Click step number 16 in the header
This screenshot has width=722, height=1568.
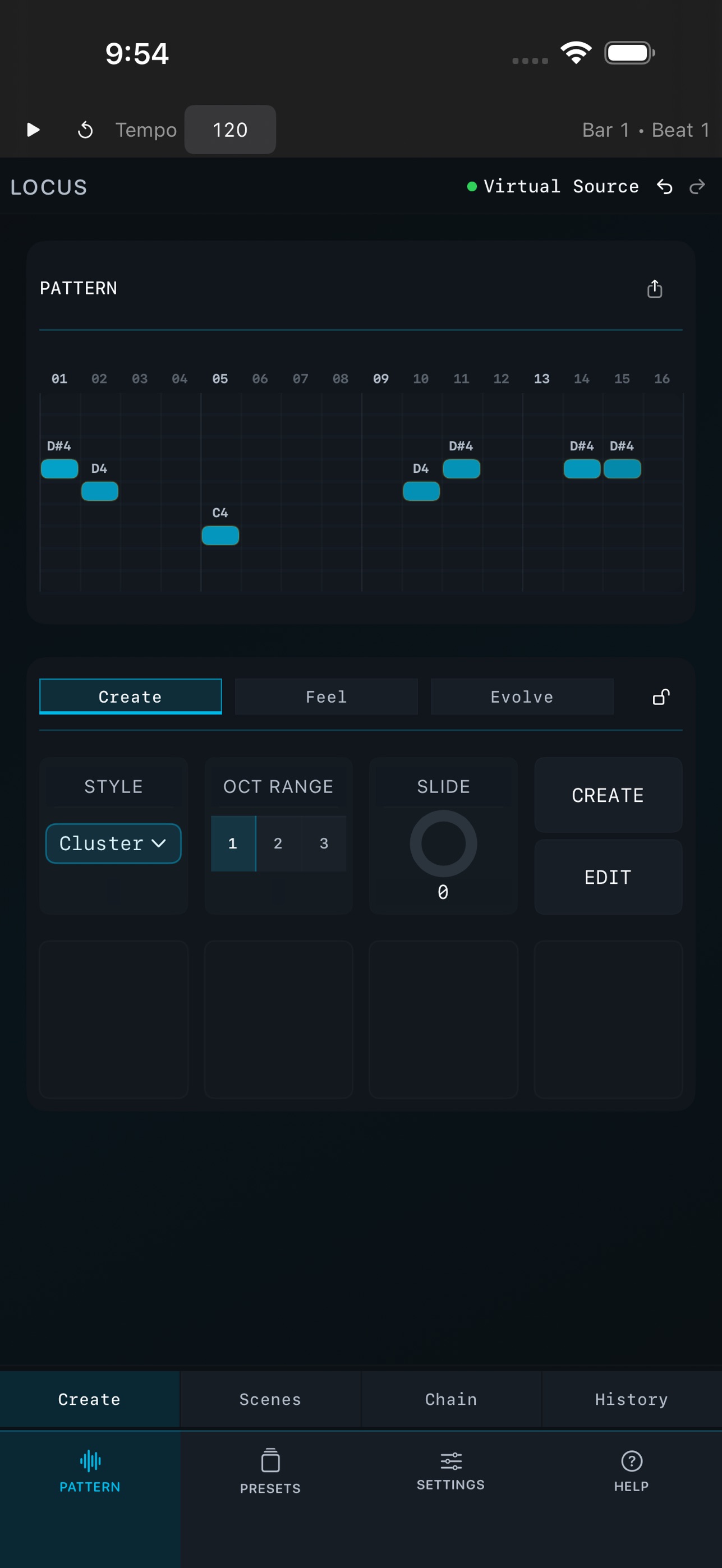click(662, 379)
